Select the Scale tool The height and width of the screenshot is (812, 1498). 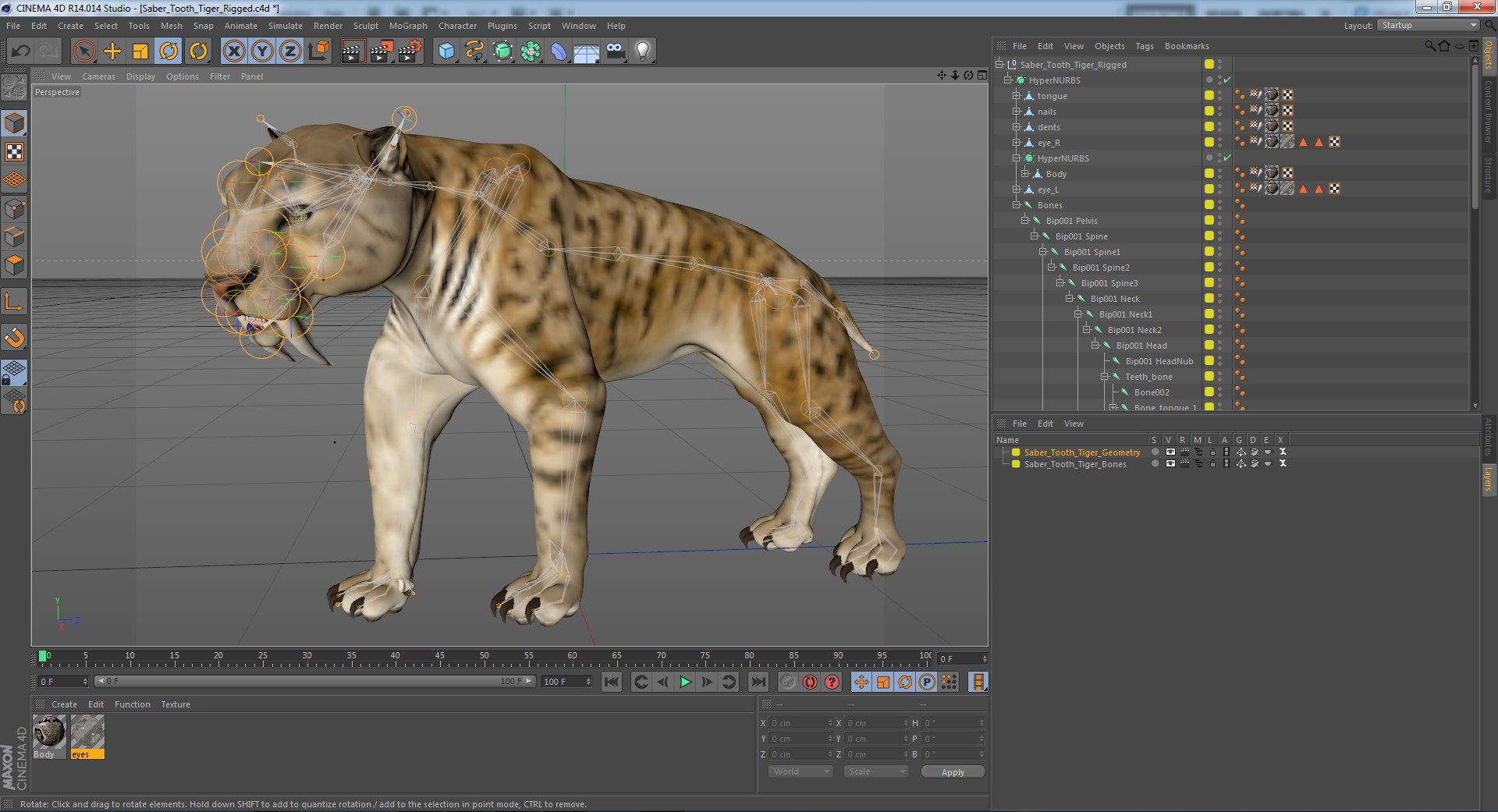[x=140, y=51]
